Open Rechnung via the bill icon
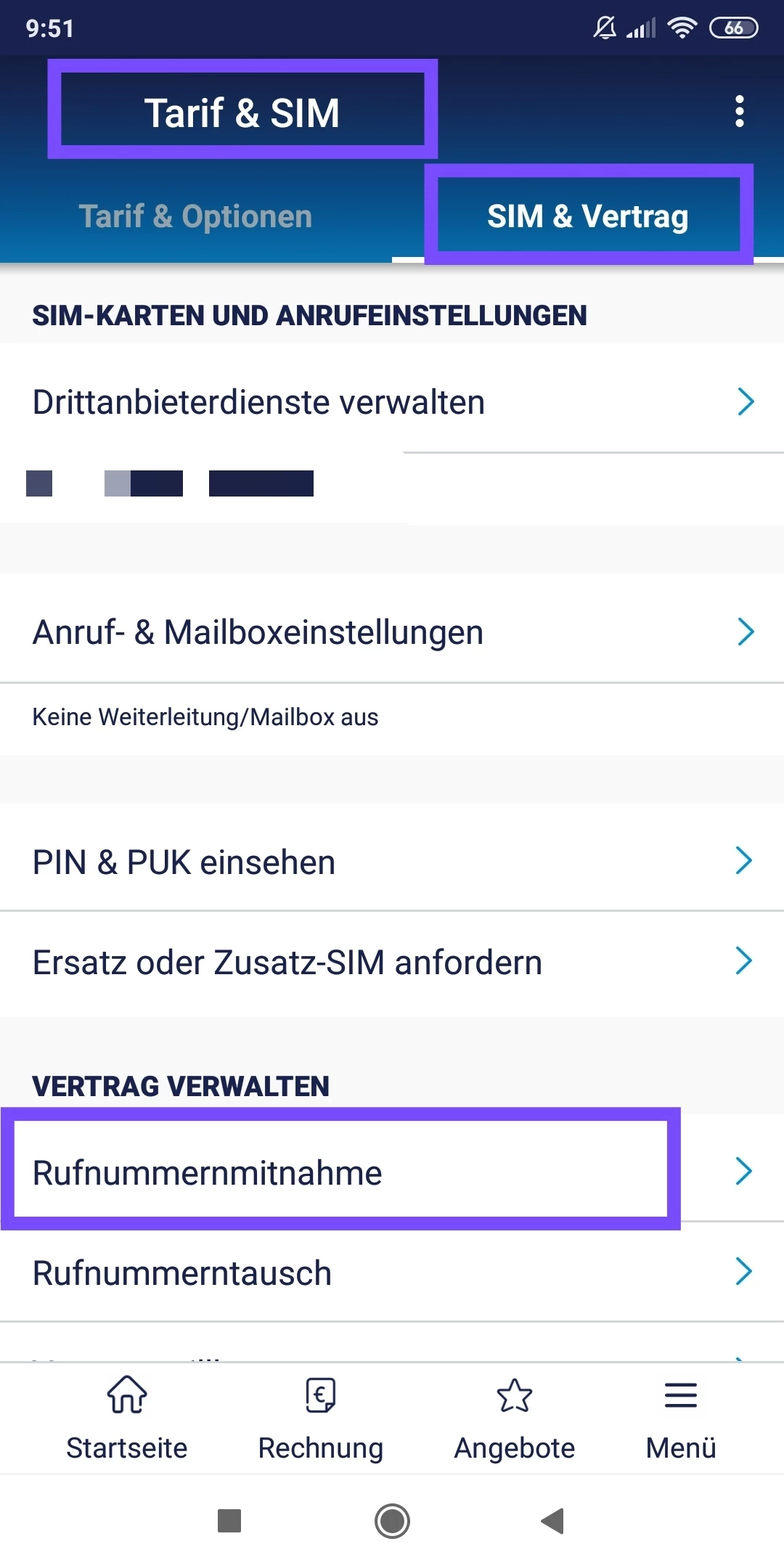784x1568 pixels. tap(320, 1395)
